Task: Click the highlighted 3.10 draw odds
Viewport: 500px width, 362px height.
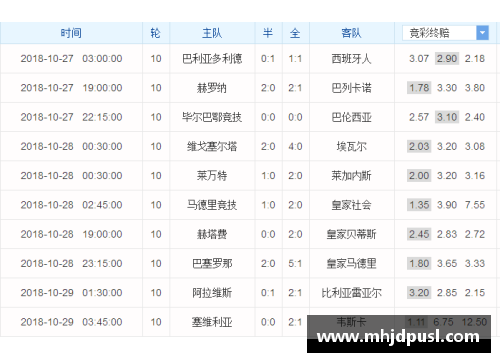Action: coord(447,117)
